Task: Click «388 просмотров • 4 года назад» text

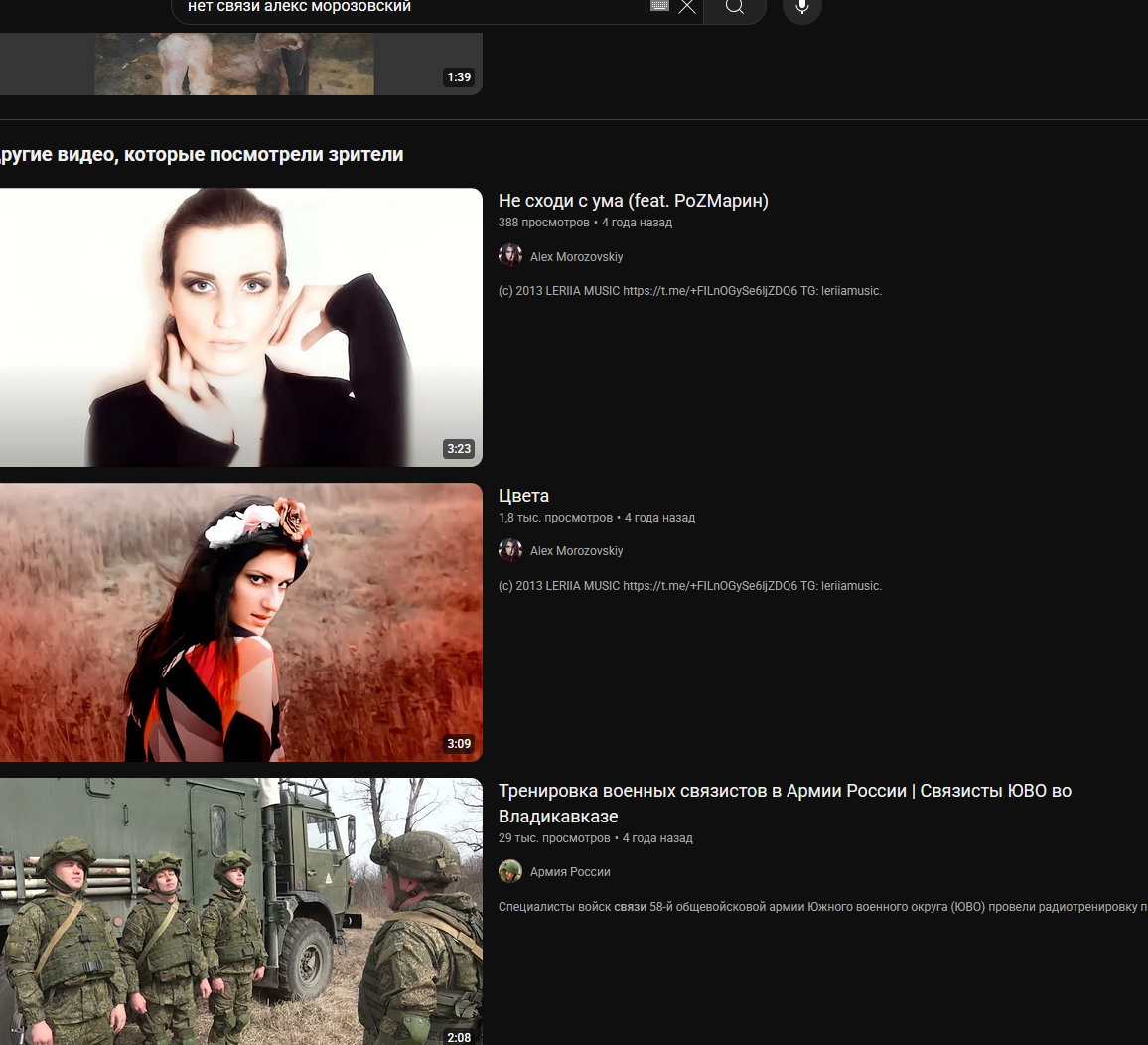Action: pos(585,223)
